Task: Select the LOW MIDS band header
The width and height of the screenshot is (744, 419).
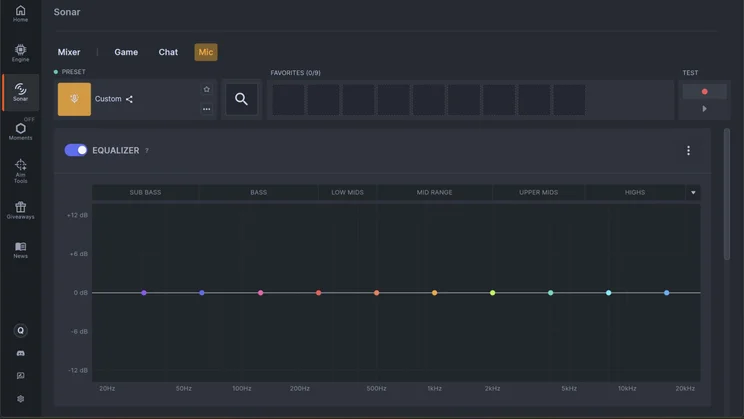Action: [347, 192]
